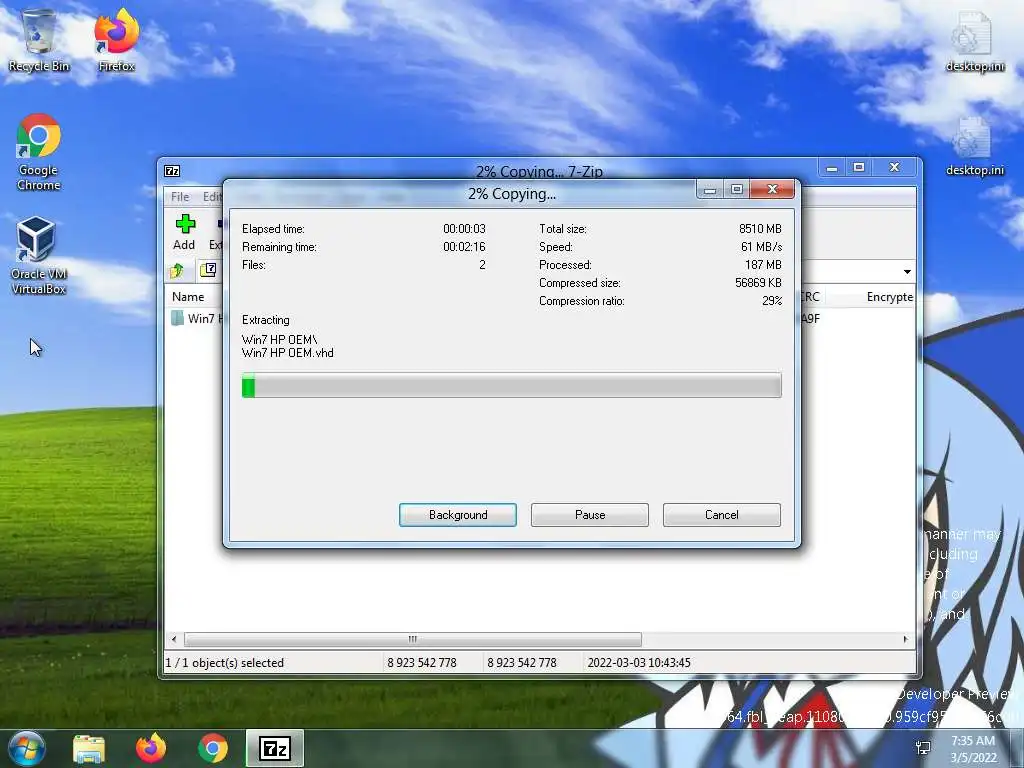
Task: Open Windows Explorer from the taskbar
Action: (x=89, y=749)
